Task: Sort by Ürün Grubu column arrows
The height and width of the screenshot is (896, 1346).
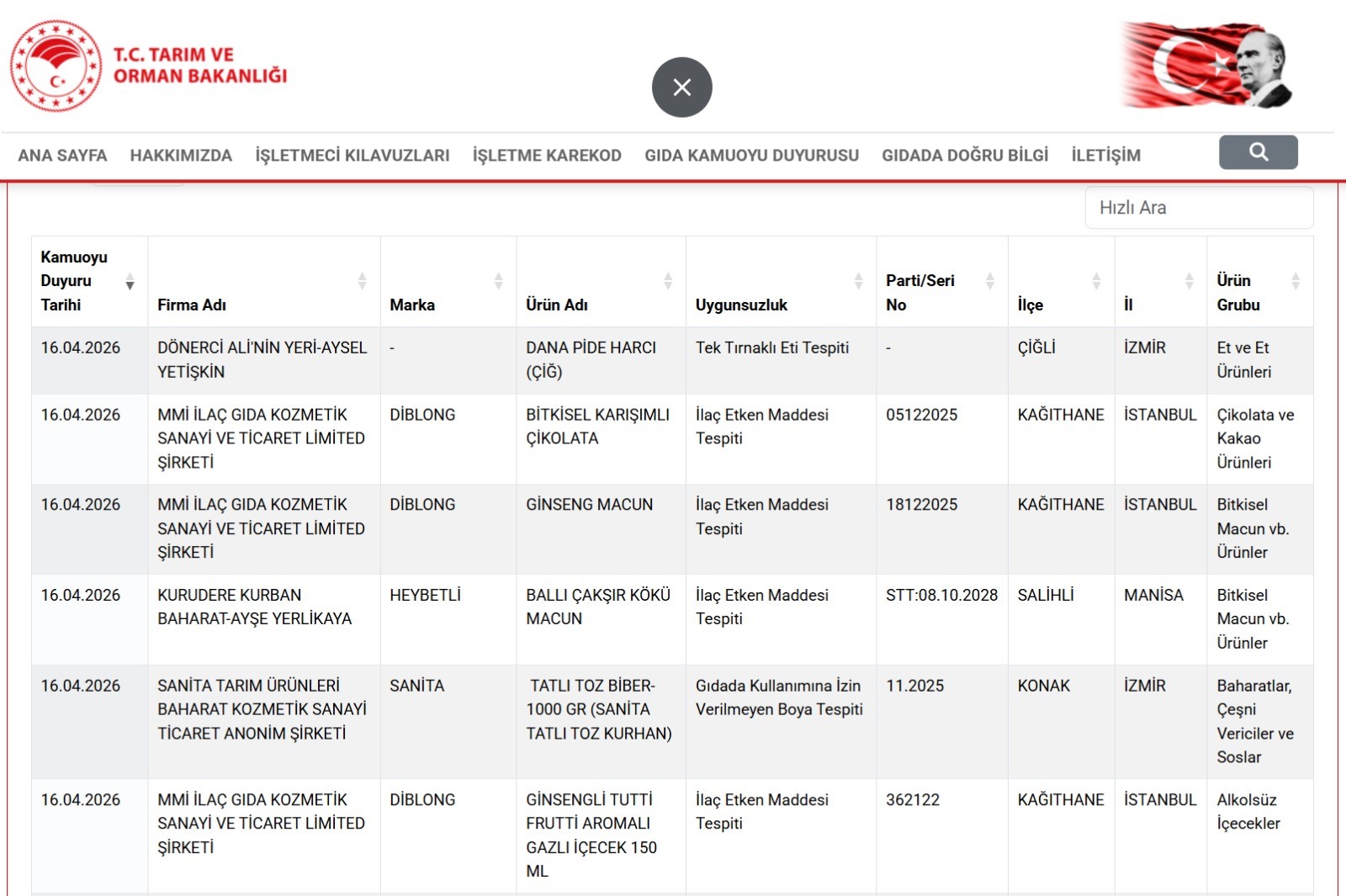Action: (x=1296, y=281)
